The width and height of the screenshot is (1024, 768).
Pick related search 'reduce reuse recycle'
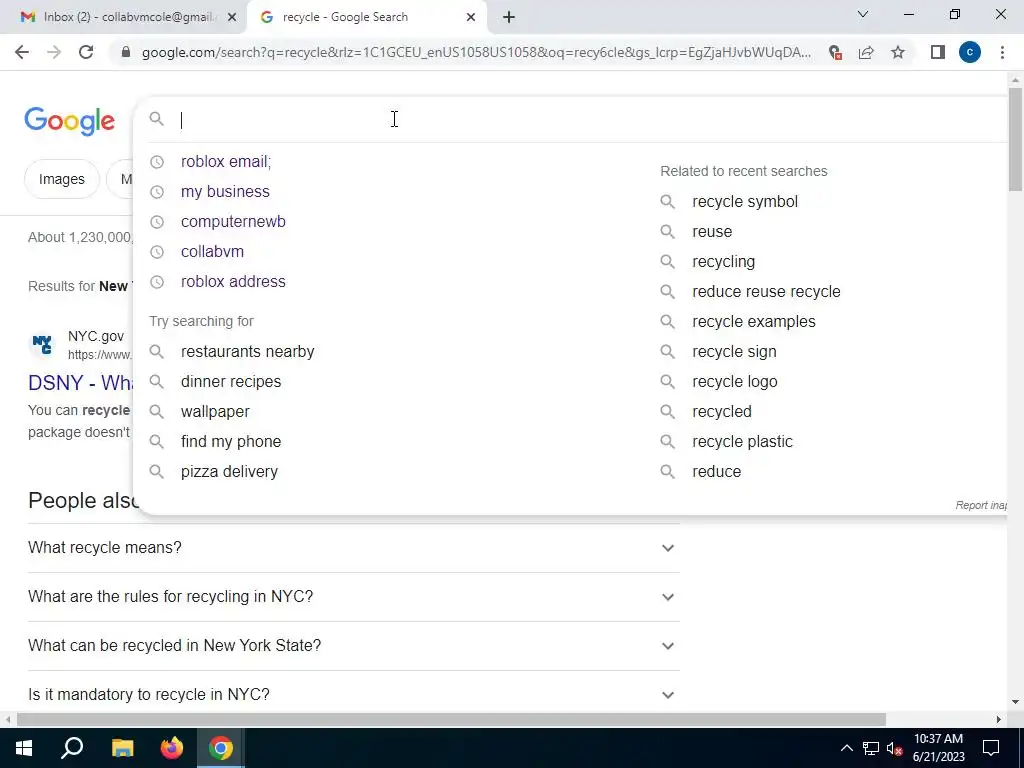766,292
